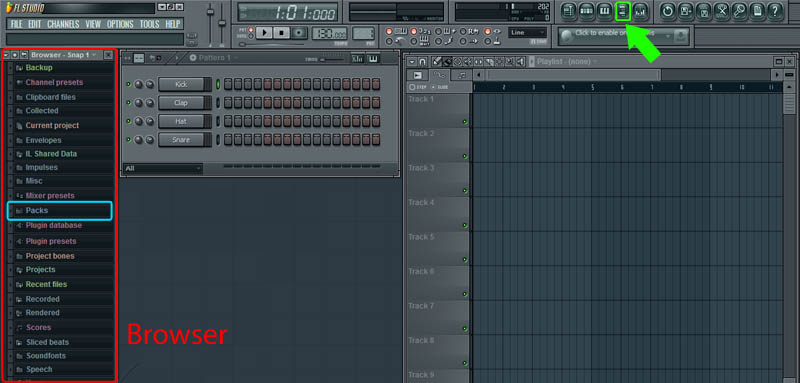Open the Playlist options menu arrow
800x383 pixels.
tap(412, 62)
